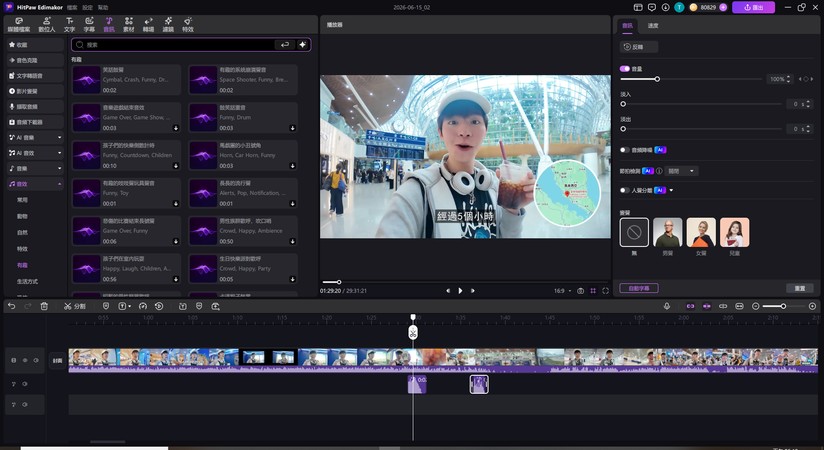The height and width of the screenshot is (450, 824).
Task: Select the 動物 (Animals) subcategory
Action: coord(22,216)
